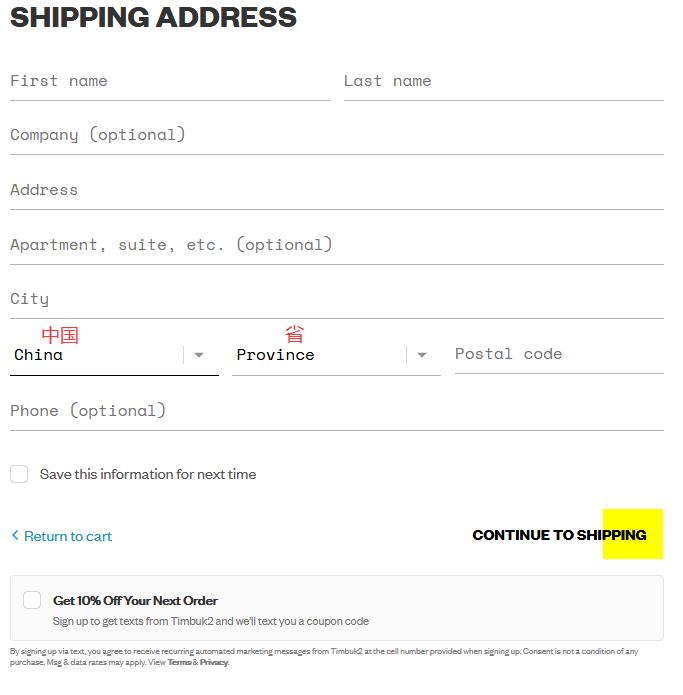Open the Privacy link in the disclaimer

point(213,662)
